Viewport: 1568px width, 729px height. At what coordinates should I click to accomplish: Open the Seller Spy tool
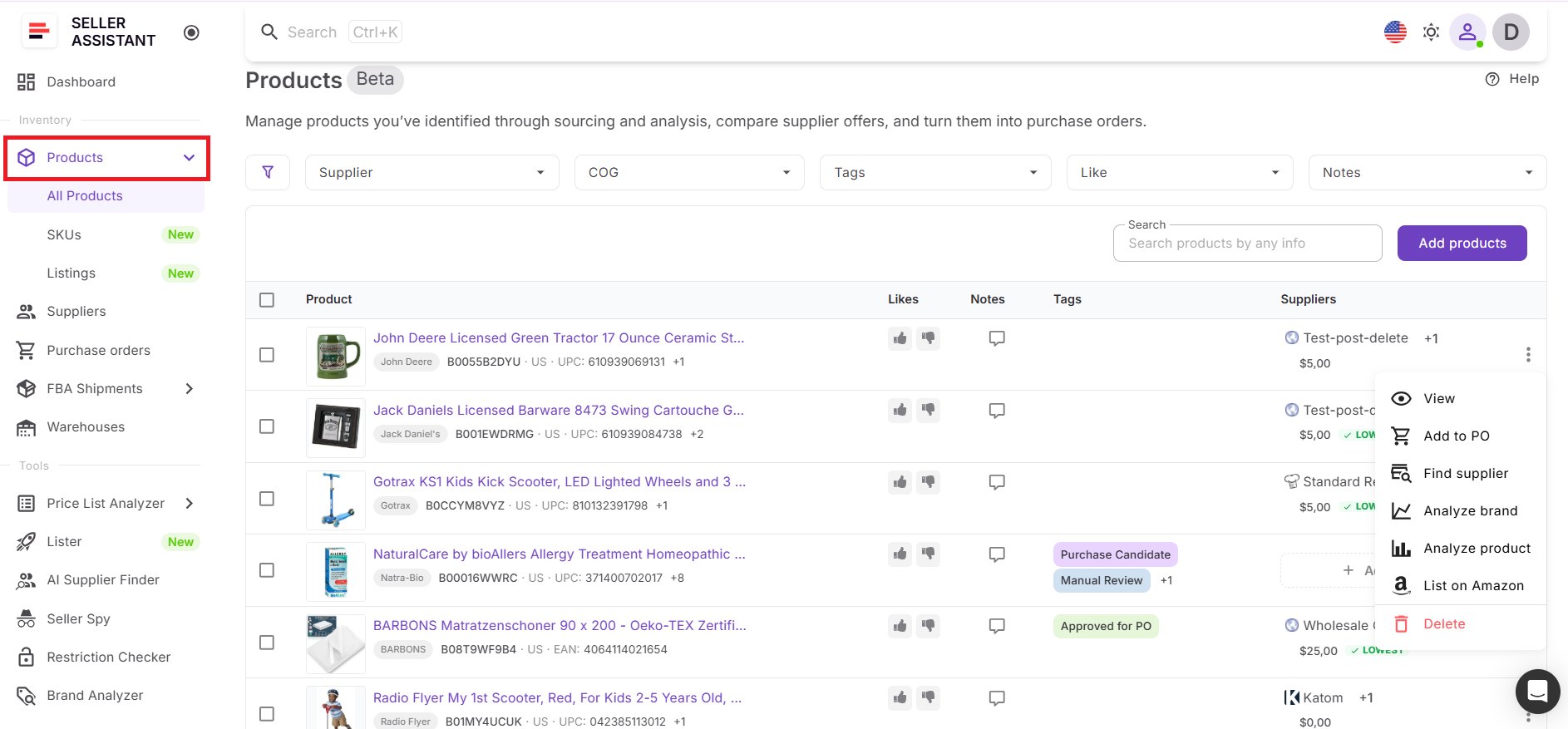pos(78,619)
